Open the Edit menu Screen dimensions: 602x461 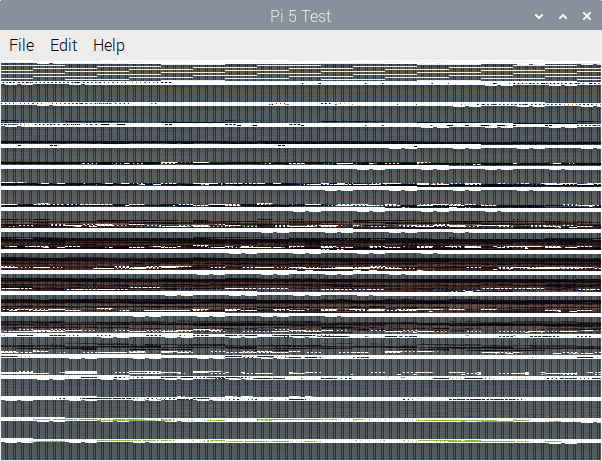click(x=64, y=45)
